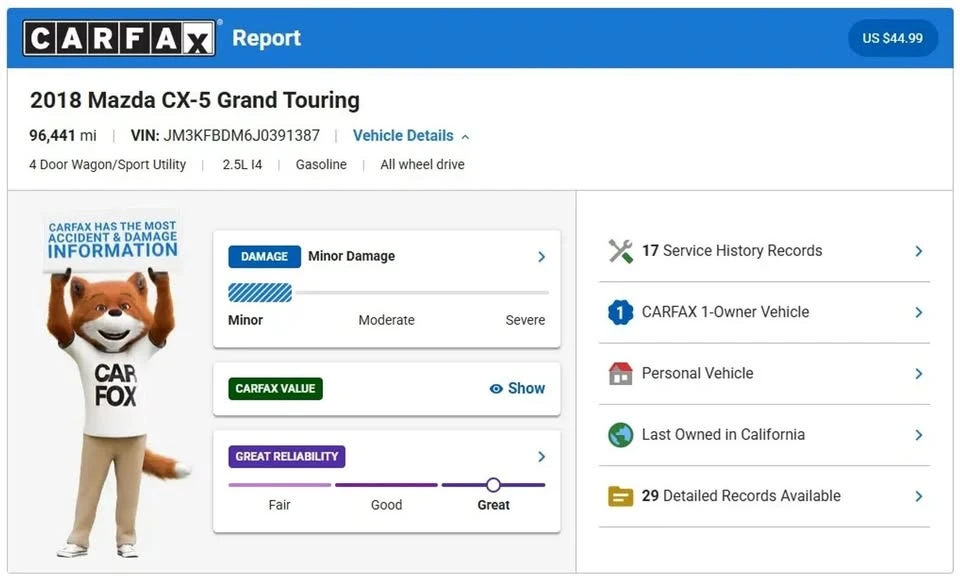Image resolution: width=960 pixels, height=579 pixels.
Task: Click the Severe damage label
Action: click(x=525, y=320)
